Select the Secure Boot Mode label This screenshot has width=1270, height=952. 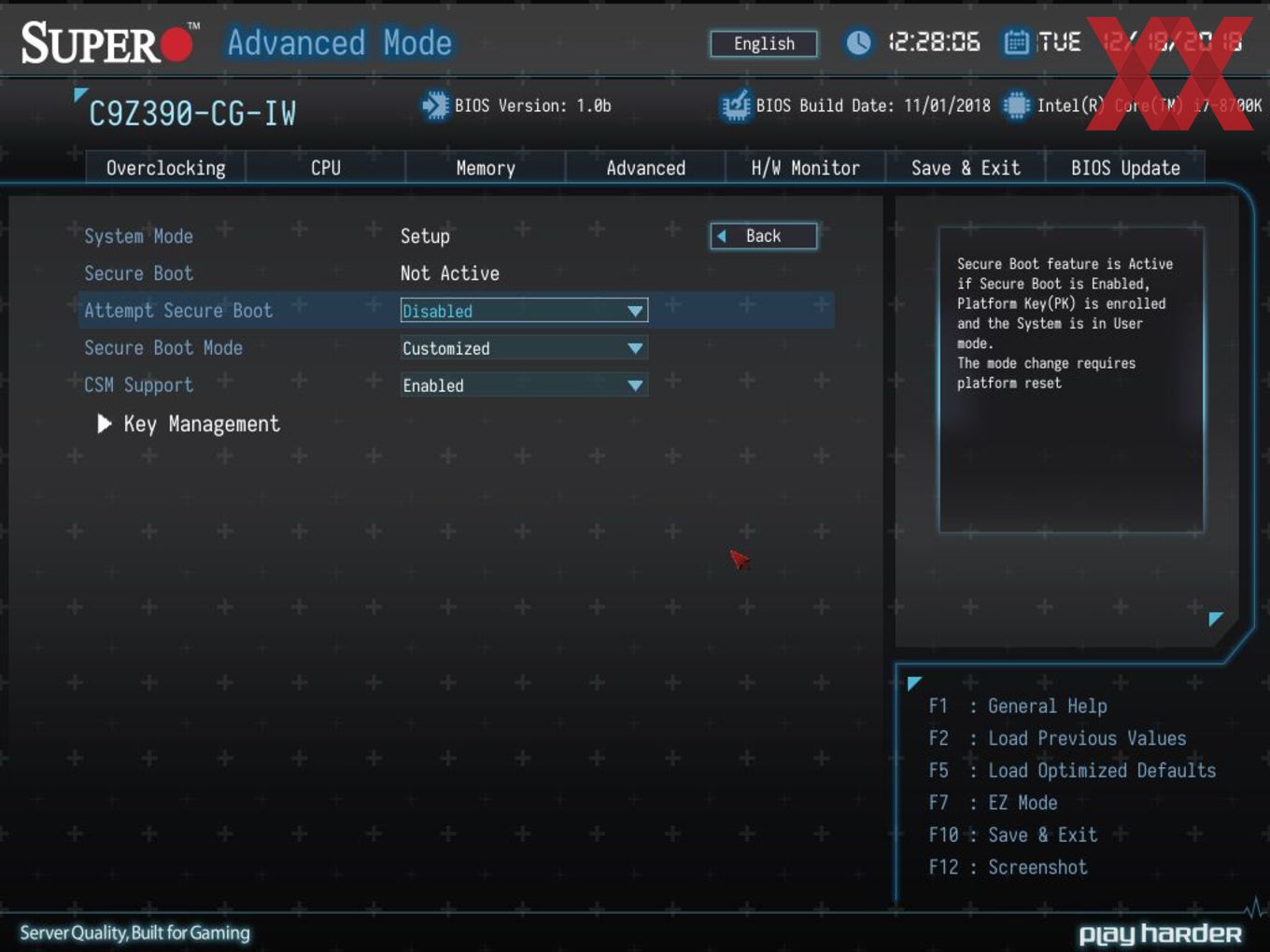tap(163, 348)
